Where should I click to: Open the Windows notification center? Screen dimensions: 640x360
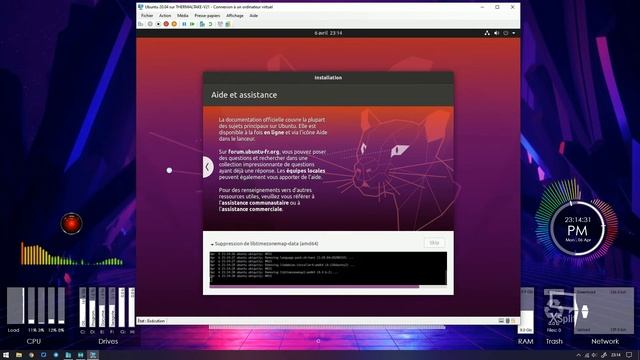point(629,355)
